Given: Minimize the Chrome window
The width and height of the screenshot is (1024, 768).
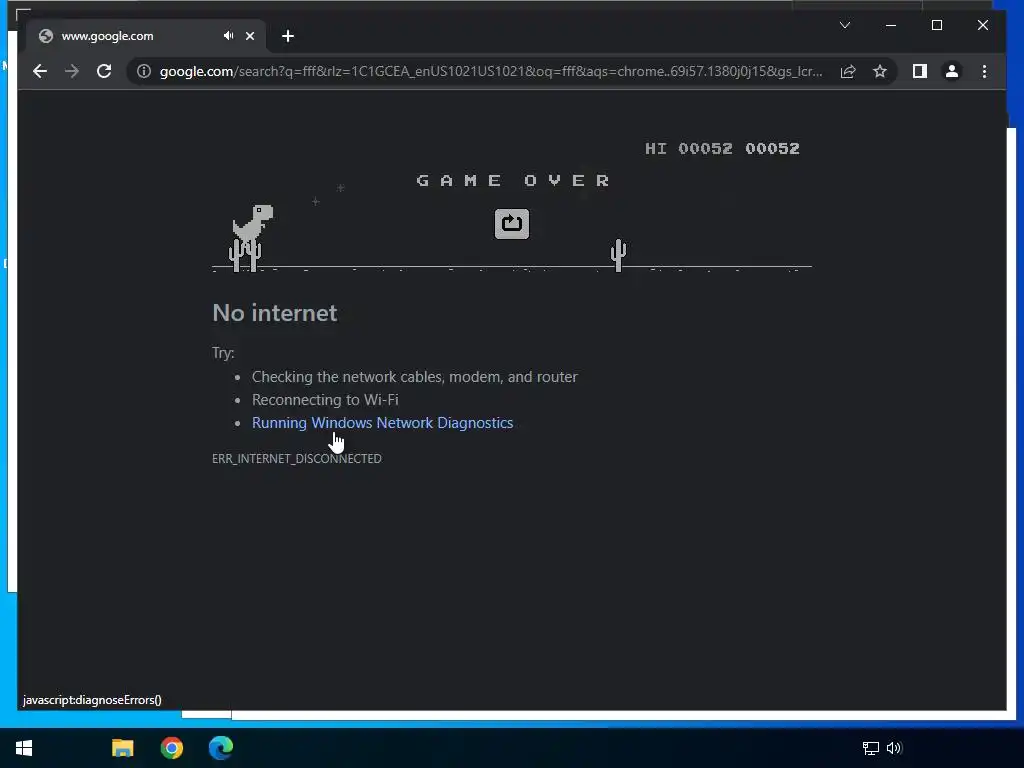Looking at the screenshot, I should [891, 25].
